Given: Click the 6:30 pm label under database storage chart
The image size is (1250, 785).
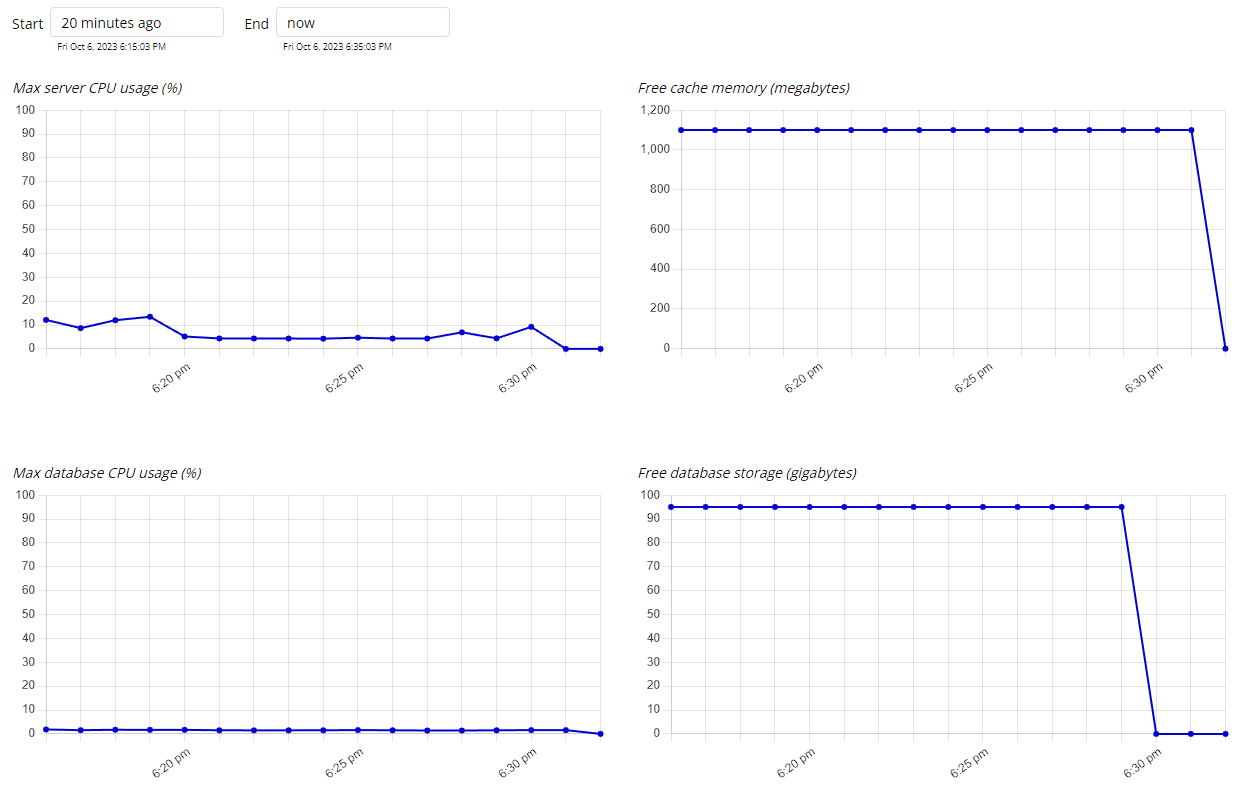Looking at the screenshot, I should [1142, 764].
